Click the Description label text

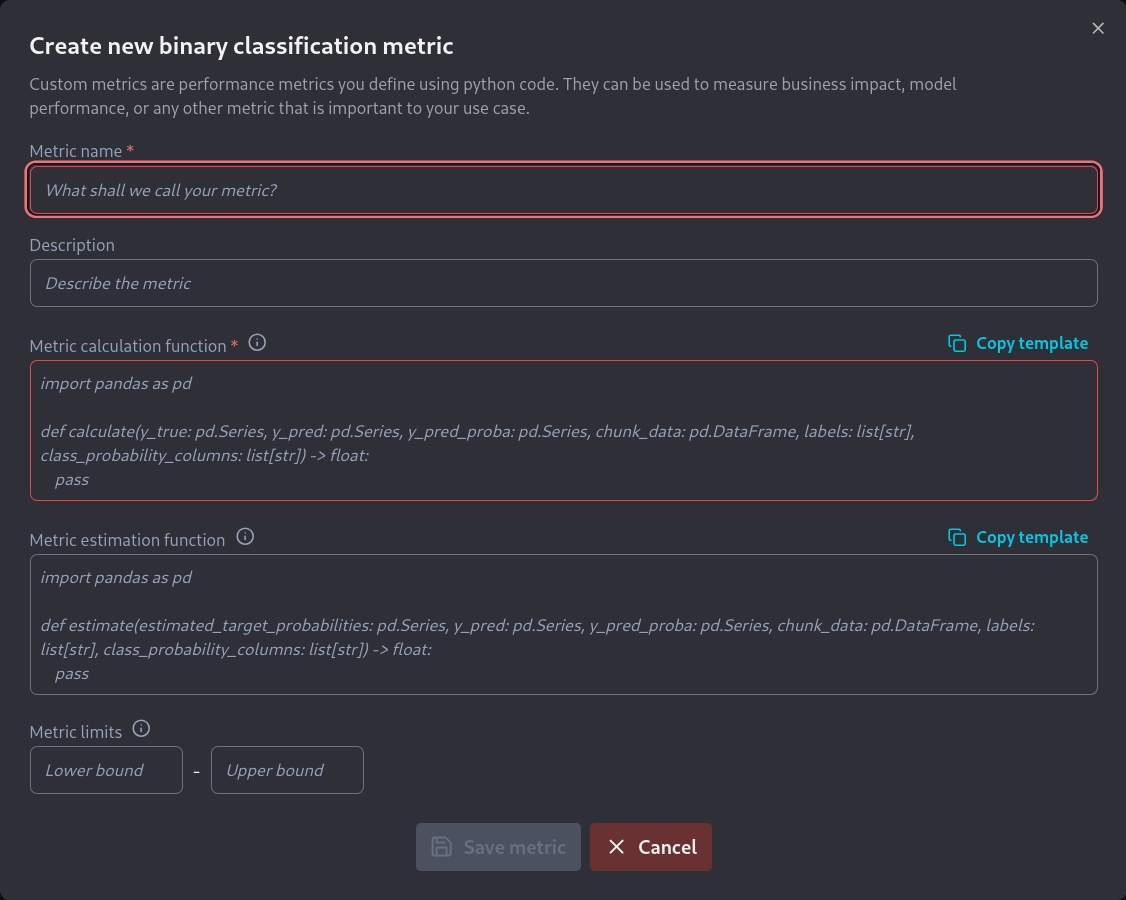(x=72, y=245)
